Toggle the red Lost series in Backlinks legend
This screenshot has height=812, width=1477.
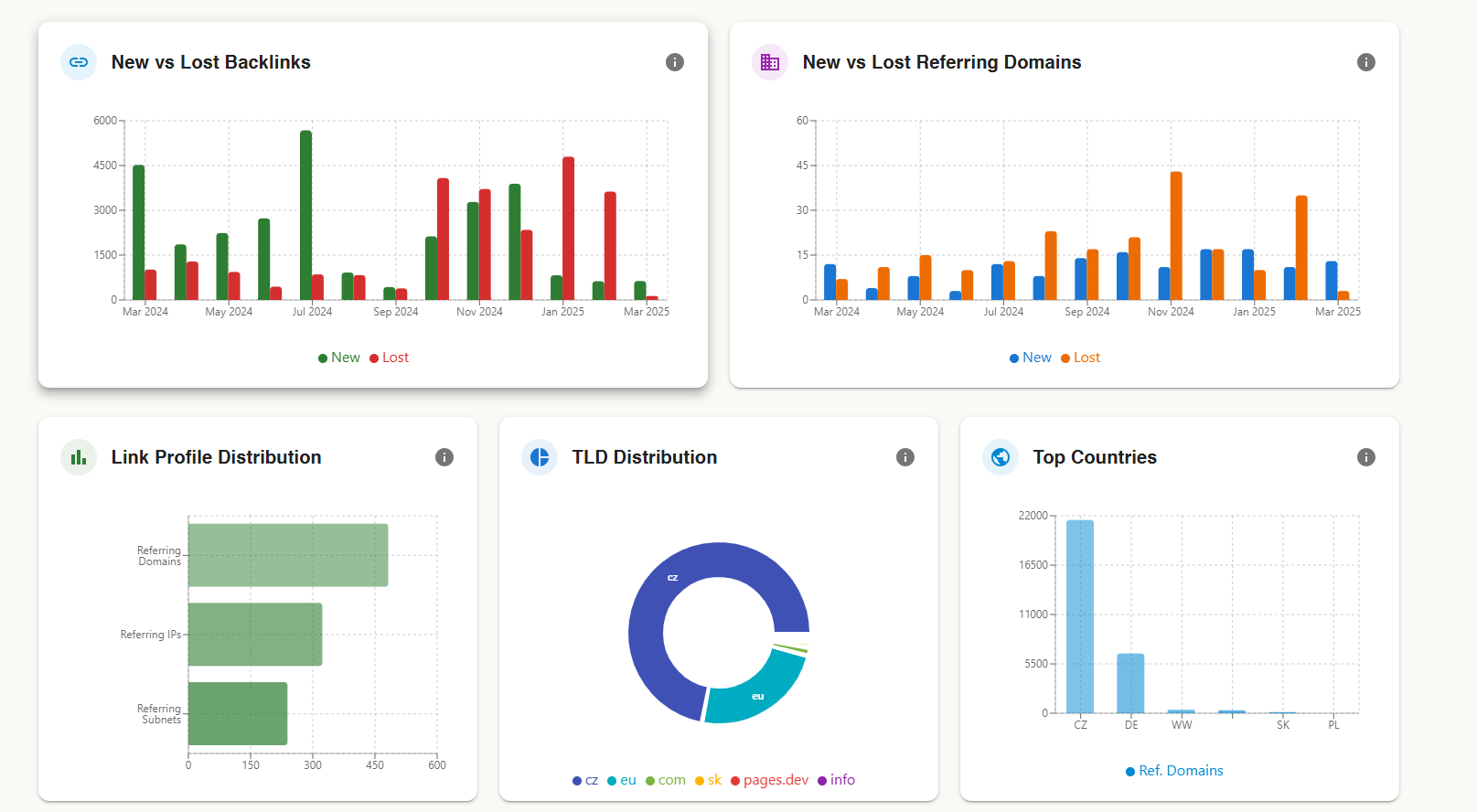[390, 358]
